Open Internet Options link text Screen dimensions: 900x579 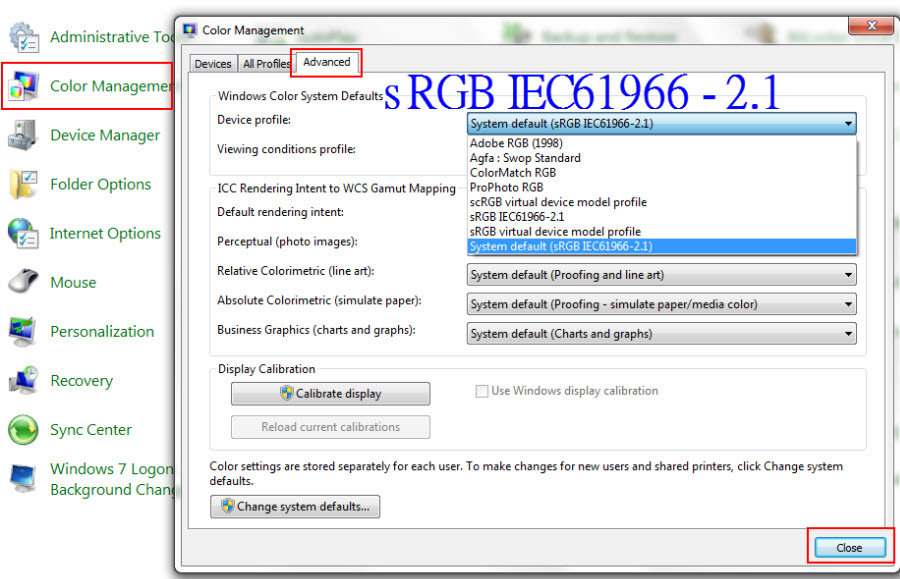pos(105,234)
